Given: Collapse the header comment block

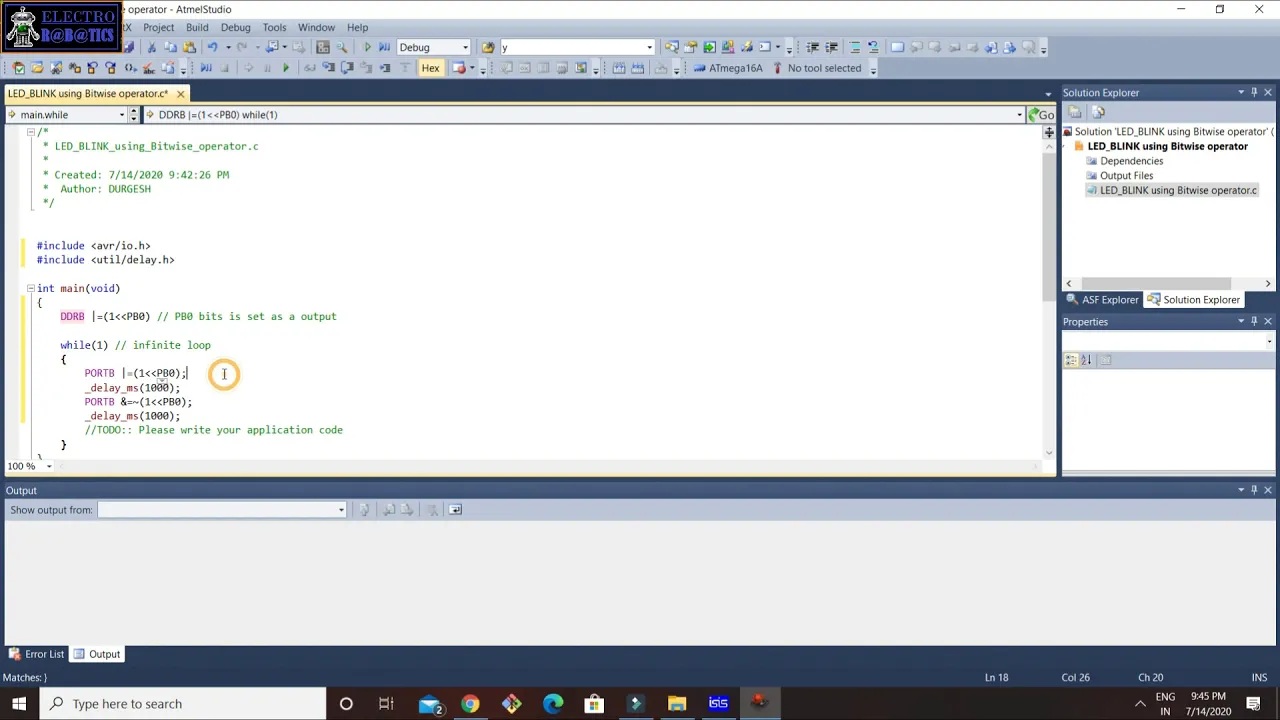Looking at the screenshot, I should 30,132.
